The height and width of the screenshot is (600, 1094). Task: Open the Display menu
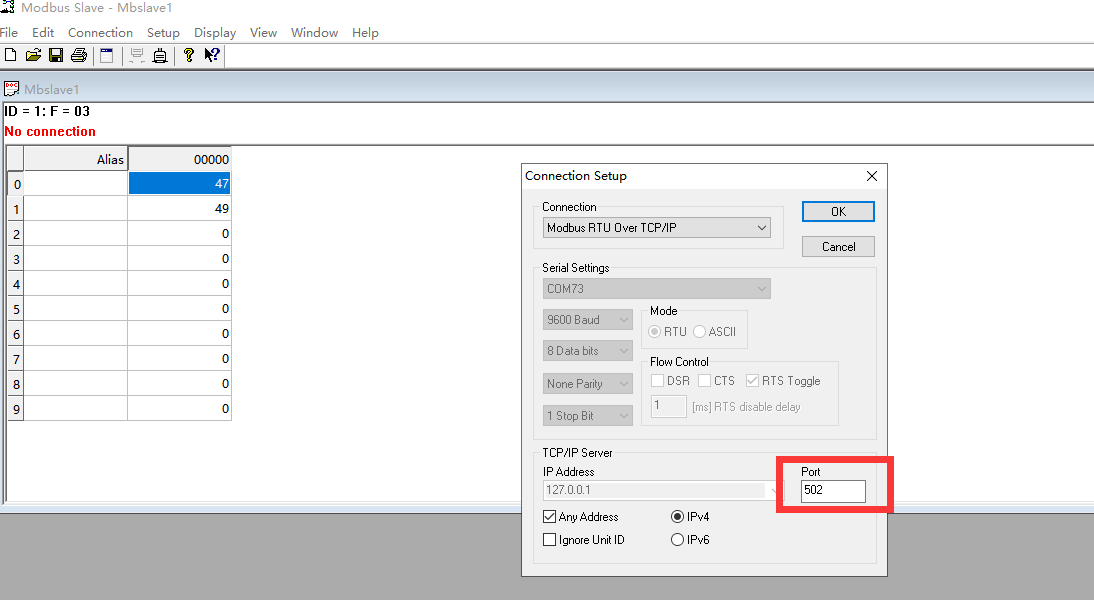coord(215,32)
